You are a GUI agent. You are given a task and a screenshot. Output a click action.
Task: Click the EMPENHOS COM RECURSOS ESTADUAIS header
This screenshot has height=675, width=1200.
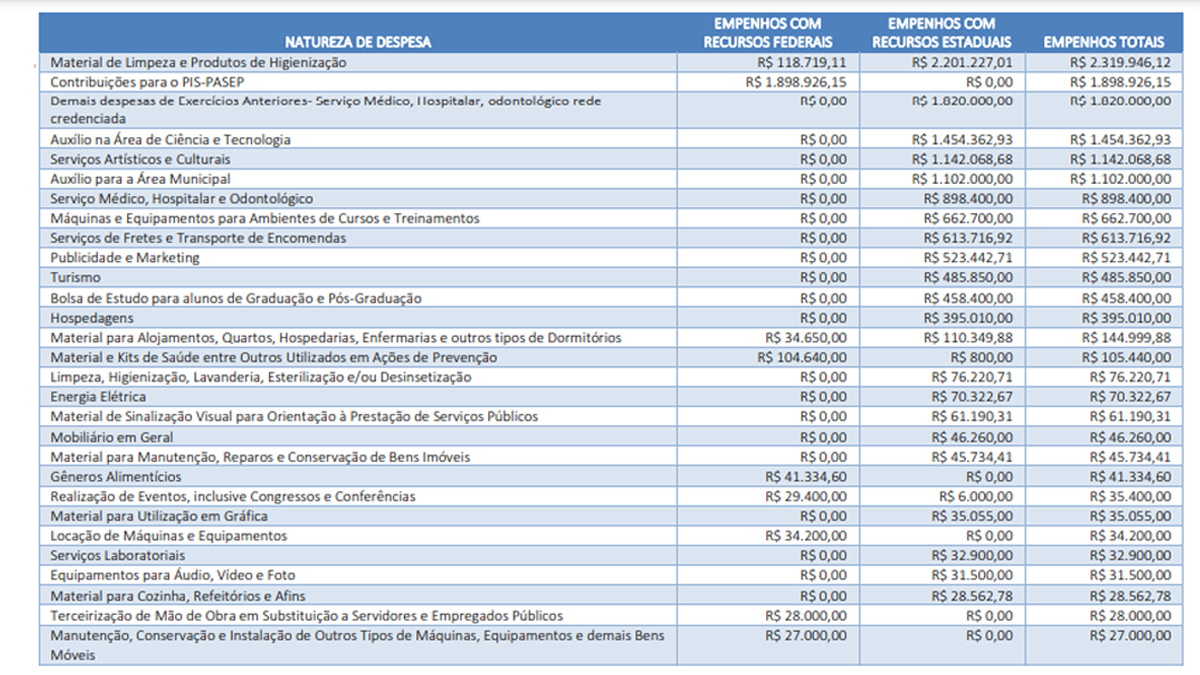942,33
